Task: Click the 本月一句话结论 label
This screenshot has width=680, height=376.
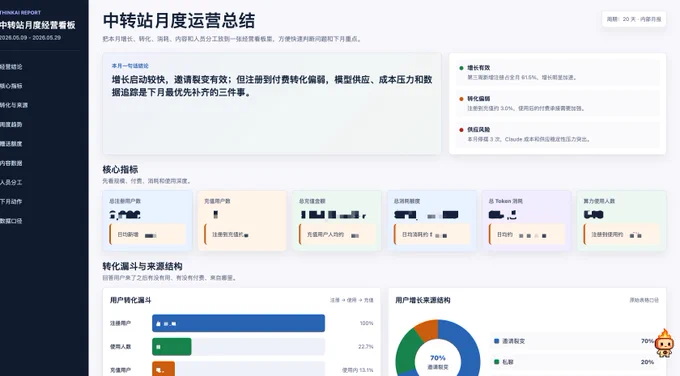Action: point(130,66)
